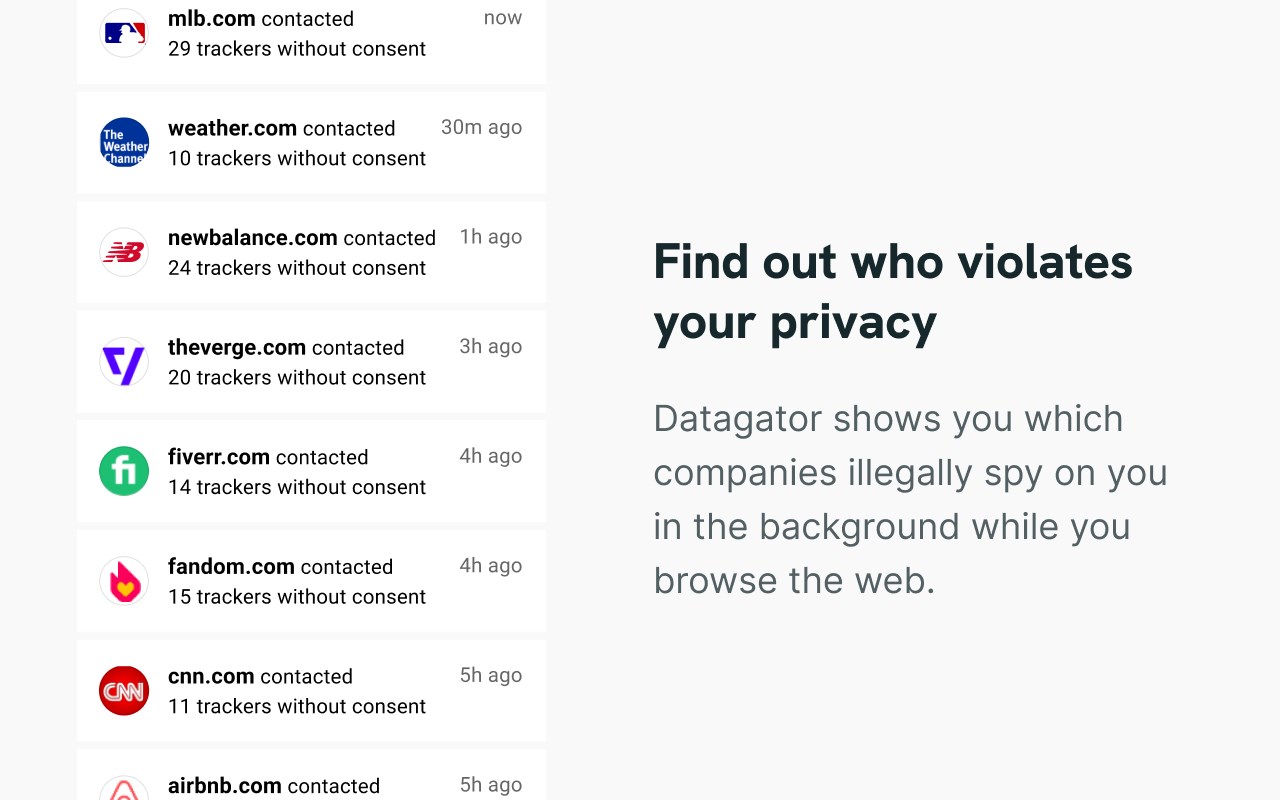
Task: Click the Airbnb logo icon
Action: click(124, 790)
